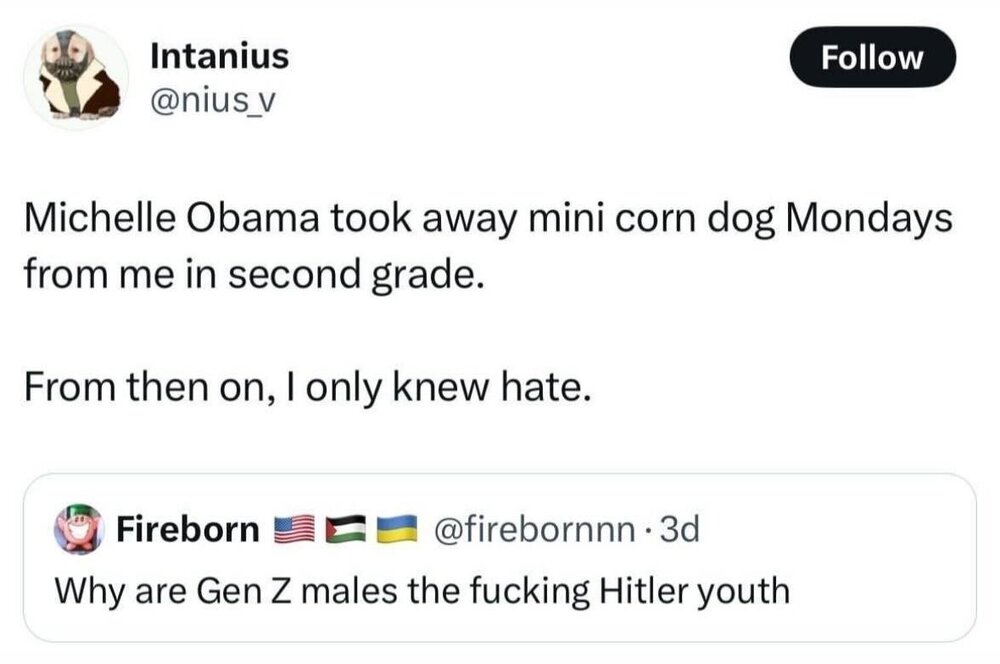The image size is (1000, 664).
Task: Click the line "From then on, I only knew hate."
Action: click(x=302, y=386)
